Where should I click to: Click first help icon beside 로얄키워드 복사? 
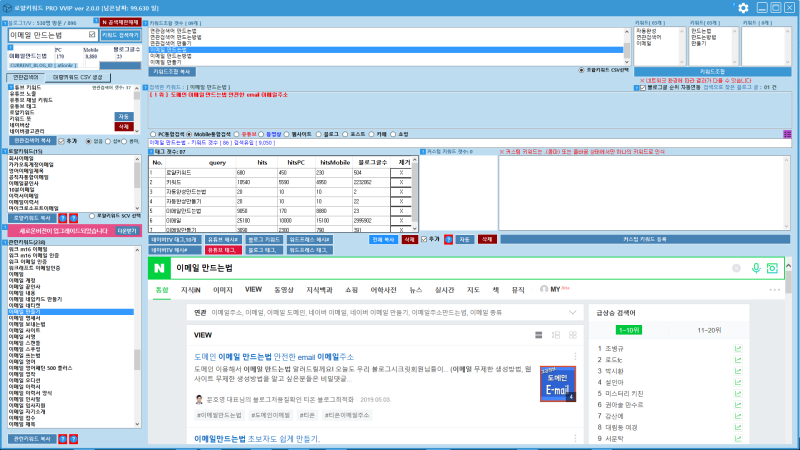(x=63, y=218)
